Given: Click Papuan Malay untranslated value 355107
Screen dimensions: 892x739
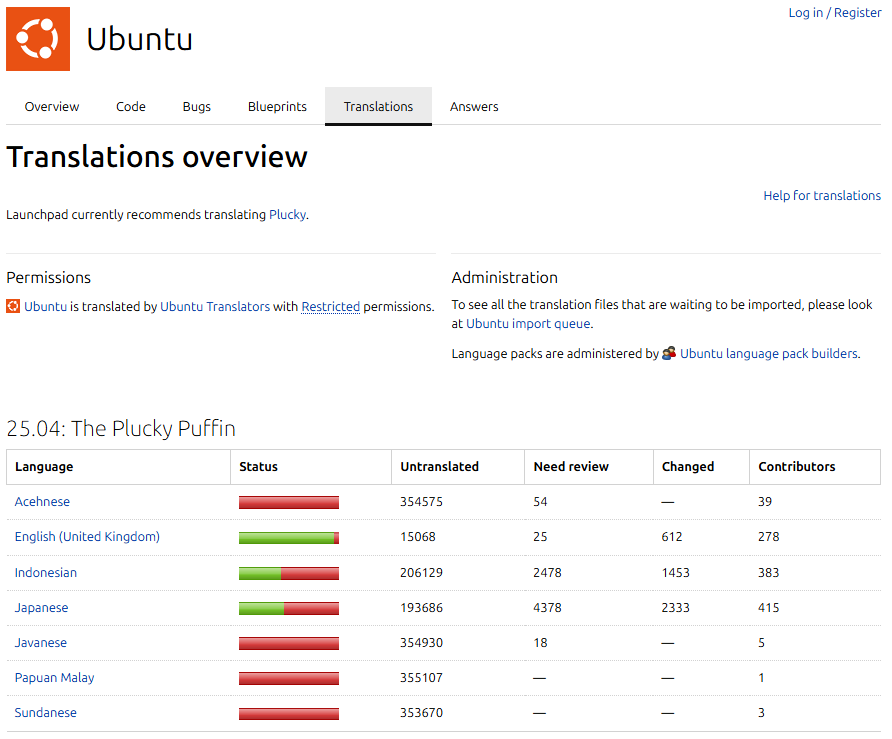Looking at the screenshot, I should [x=421, y=678].
